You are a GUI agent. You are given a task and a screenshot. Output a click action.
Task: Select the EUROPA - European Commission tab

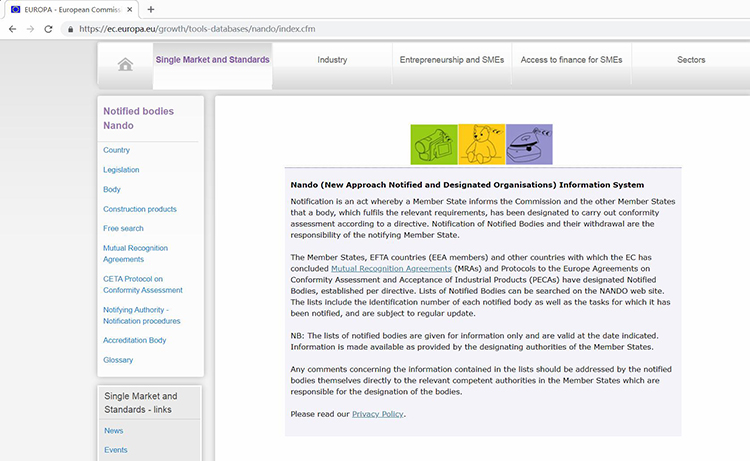[72, 9]
